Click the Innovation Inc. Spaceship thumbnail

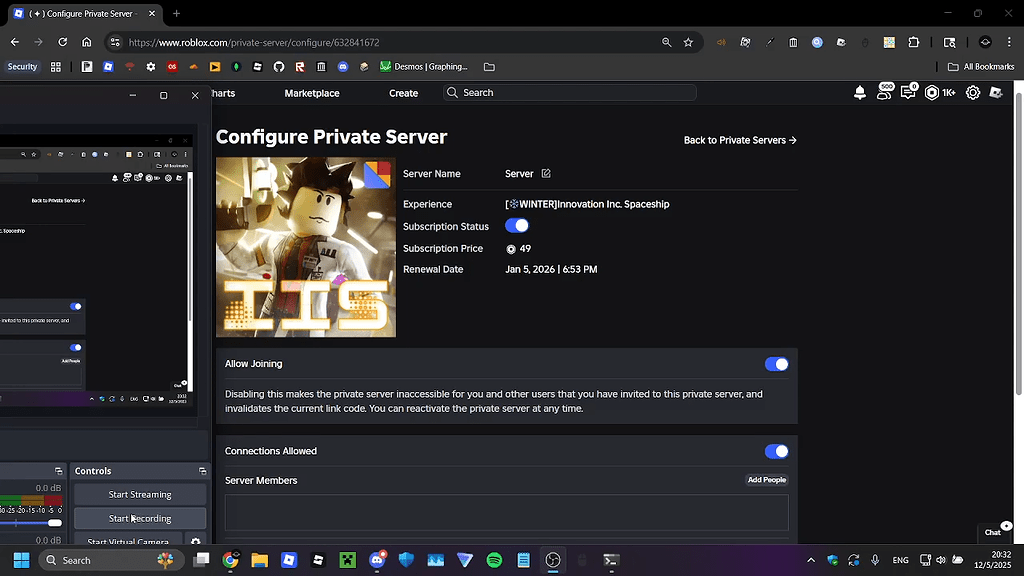[305, 247]
